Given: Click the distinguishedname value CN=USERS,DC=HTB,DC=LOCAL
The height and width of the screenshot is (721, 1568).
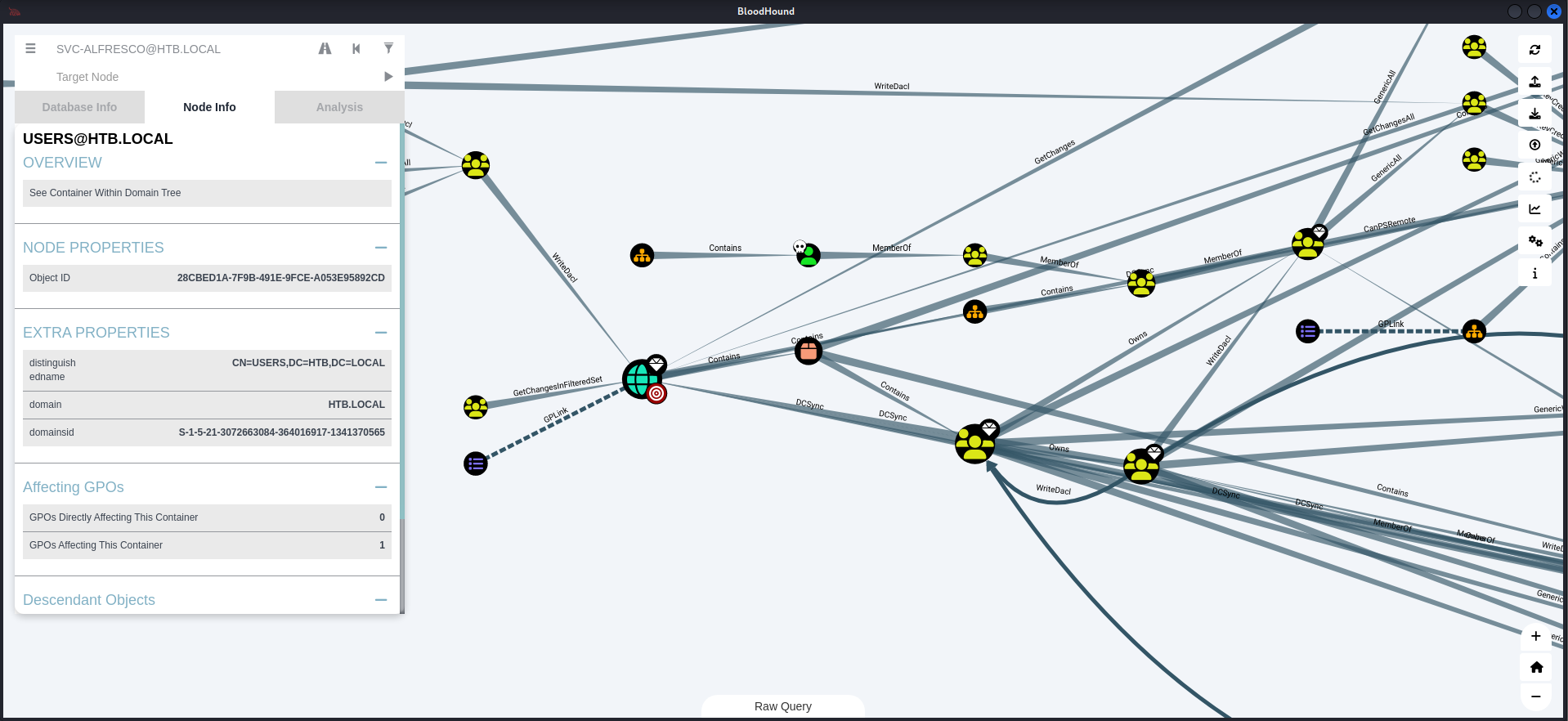Looking at the screenshot, I should [308, 363].
